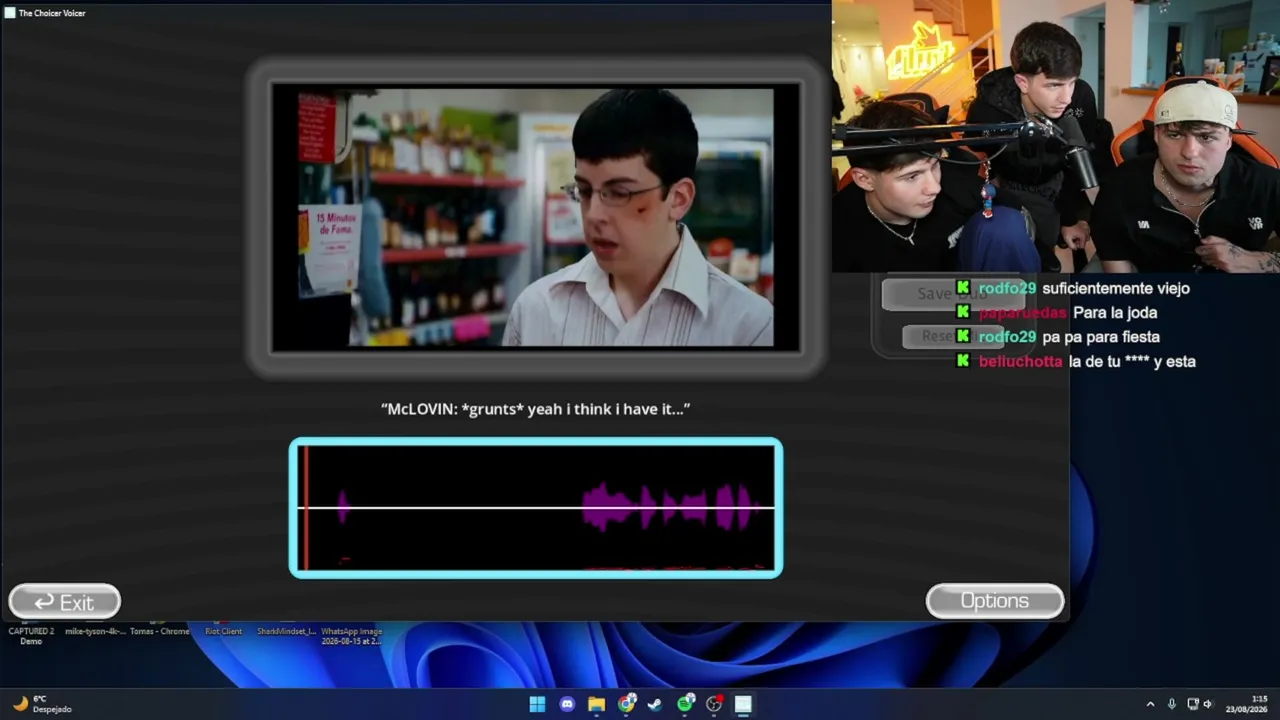Click the WhatsApp Image desktop file label
This screenshot has height=720, width=1280.
(352, 636)
